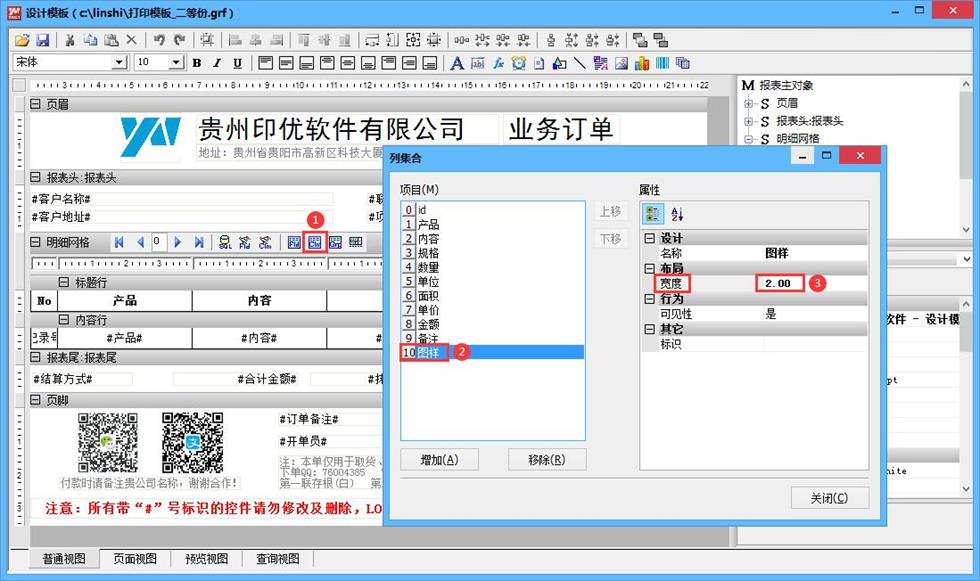Insert a shape box control
This screenshot has width=980, height=581.
(559, 63)
